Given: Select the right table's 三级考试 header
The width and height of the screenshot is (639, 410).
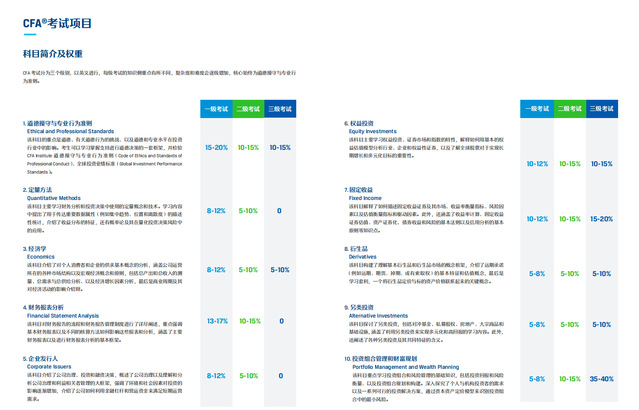Looking at the screenshot, I should [602, 108].
